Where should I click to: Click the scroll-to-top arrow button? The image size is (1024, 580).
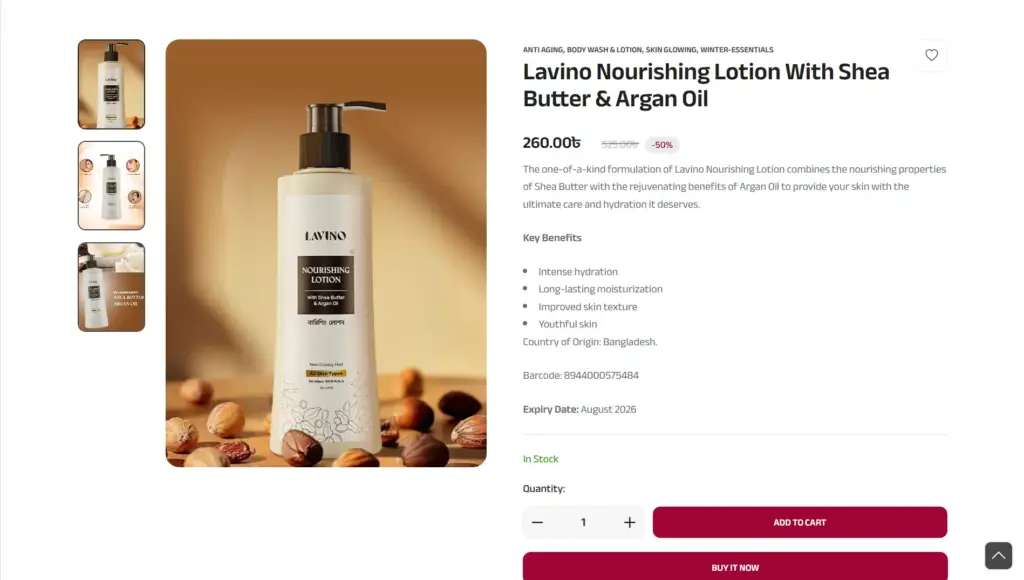click(998, 555)
